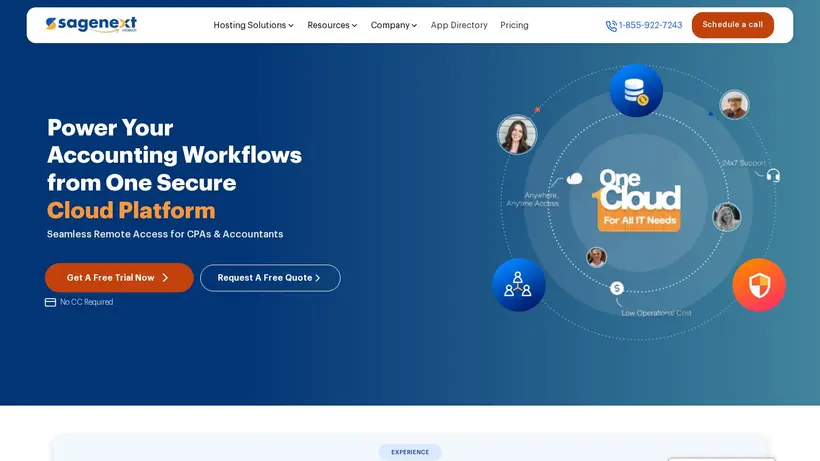Screen dimensions: 820x461
Task: Click the Sagenext logo
Action: coord(91,24)
